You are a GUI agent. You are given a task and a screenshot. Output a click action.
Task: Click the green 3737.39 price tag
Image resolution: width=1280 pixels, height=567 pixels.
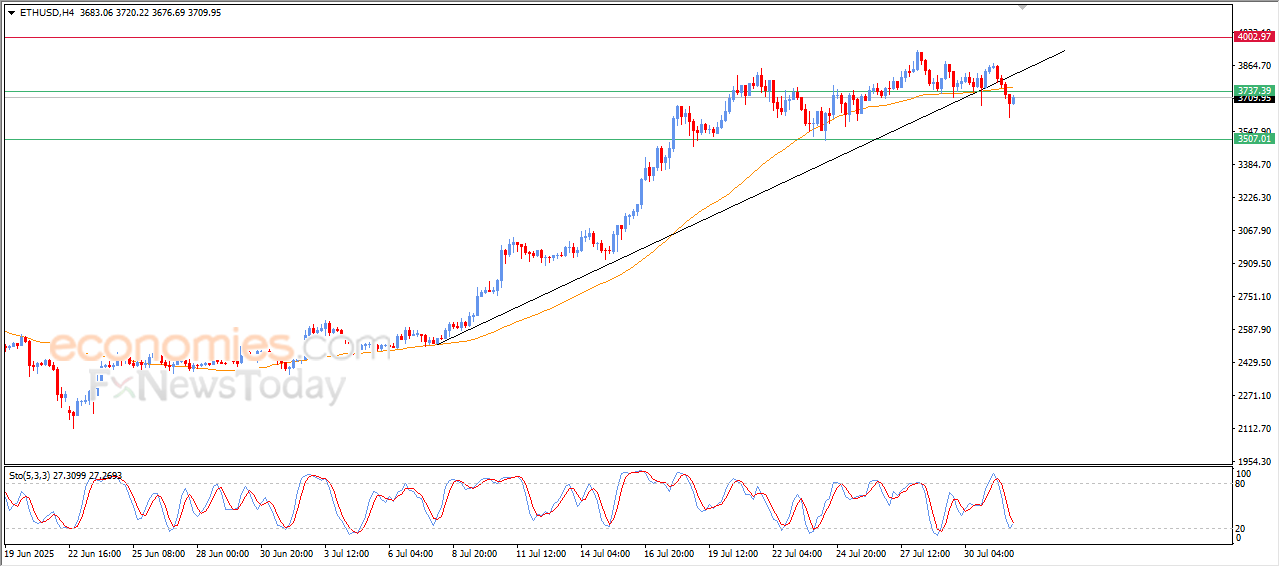1254,90
